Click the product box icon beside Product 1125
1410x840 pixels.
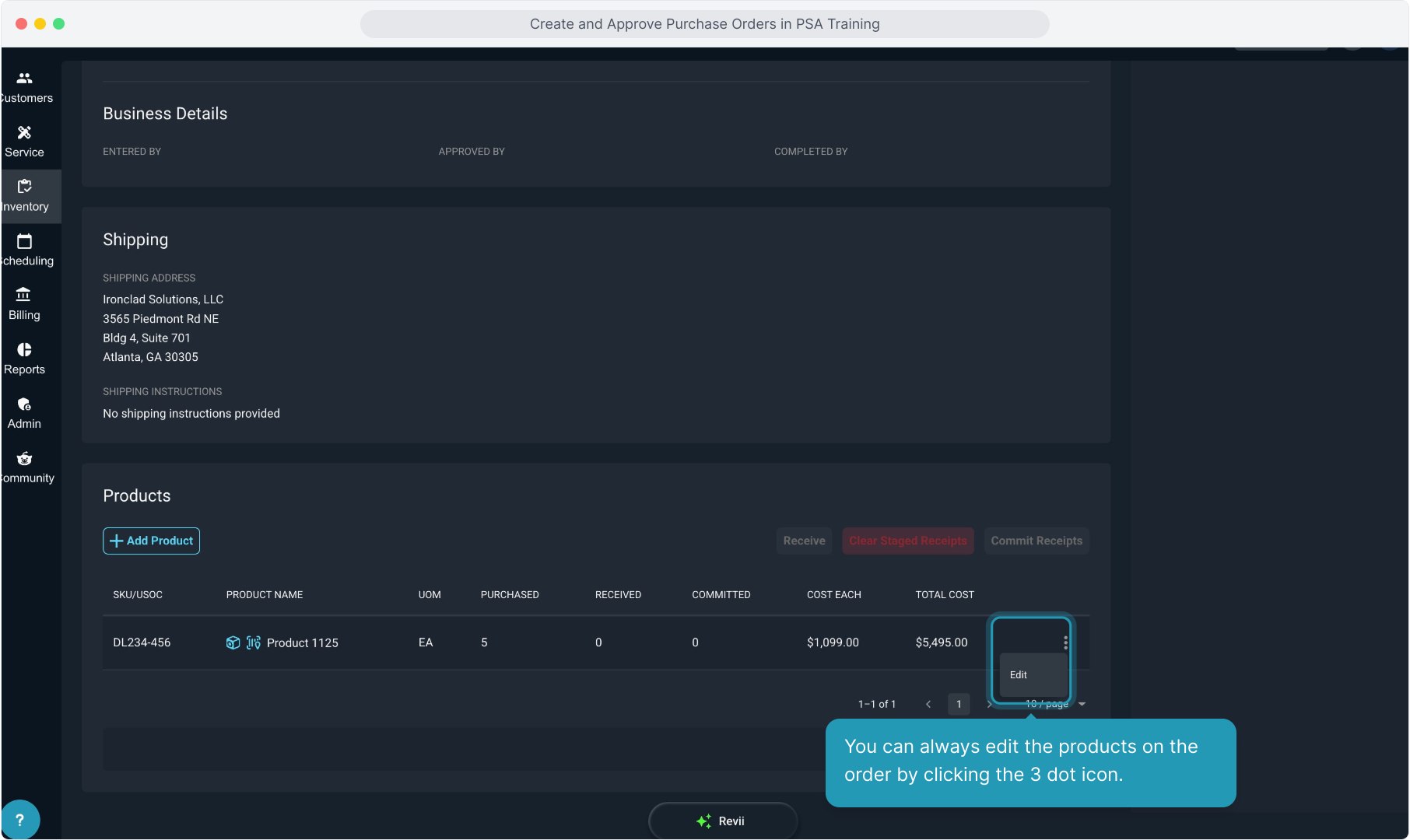click(x=233, y=642)
